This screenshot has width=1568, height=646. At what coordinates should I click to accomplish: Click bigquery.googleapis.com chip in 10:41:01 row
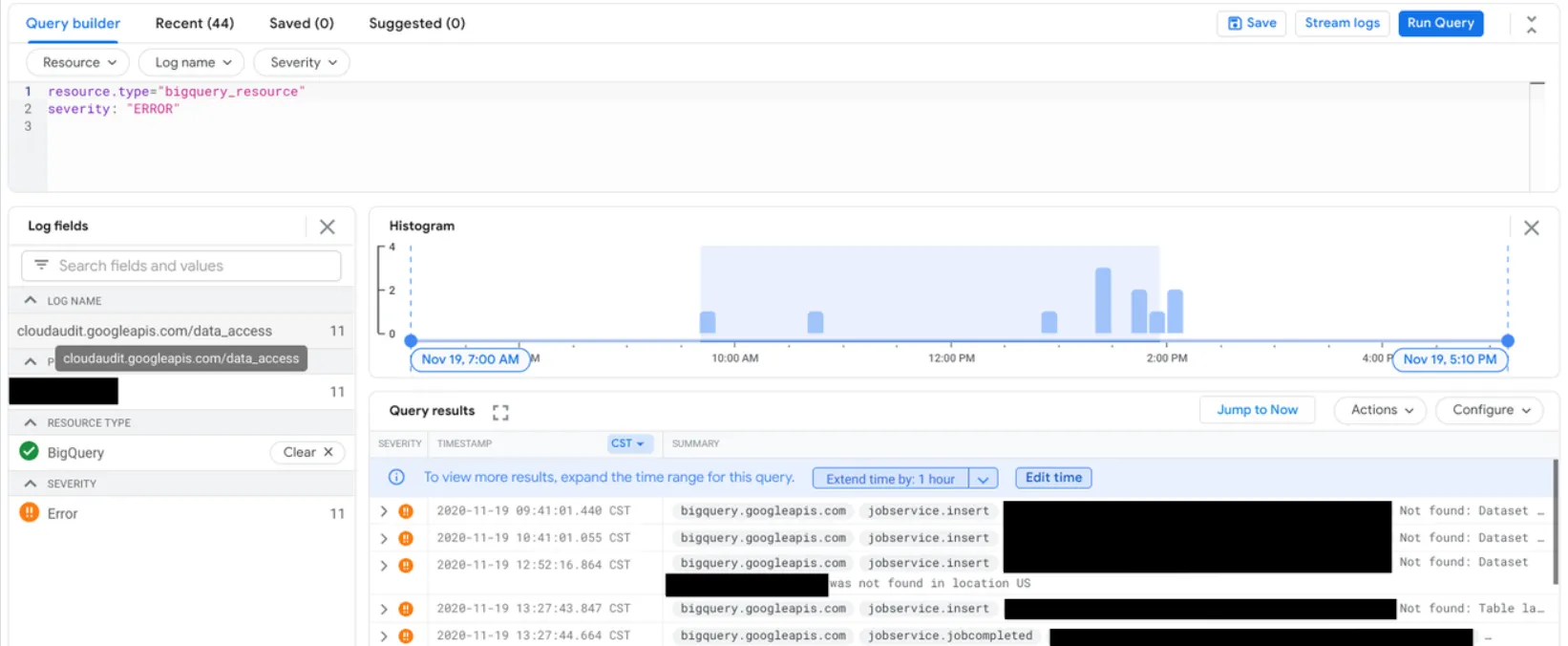point(763,538)
